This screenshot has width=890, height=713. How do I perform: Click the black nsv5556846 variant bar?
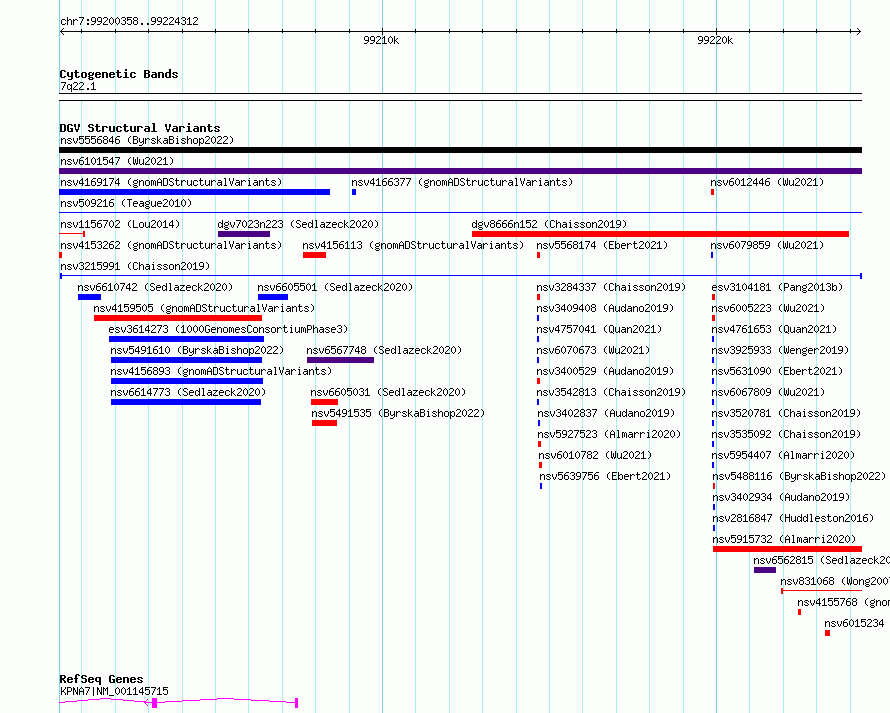pos(460,150)
